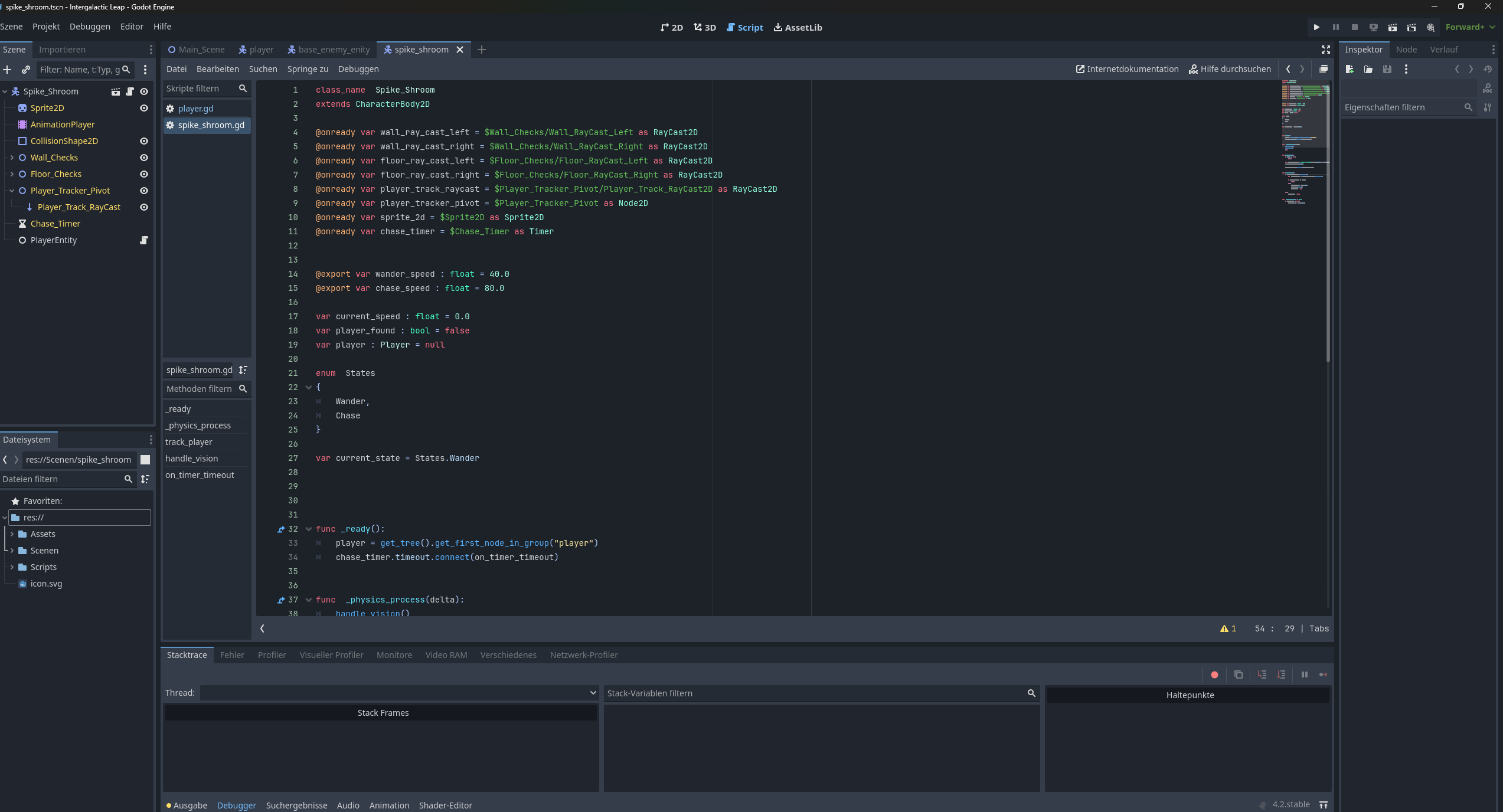Open the scene icon next to Spike_Shroom
This screenshot has height=812, width=1503.
click(x=116, y=91)
